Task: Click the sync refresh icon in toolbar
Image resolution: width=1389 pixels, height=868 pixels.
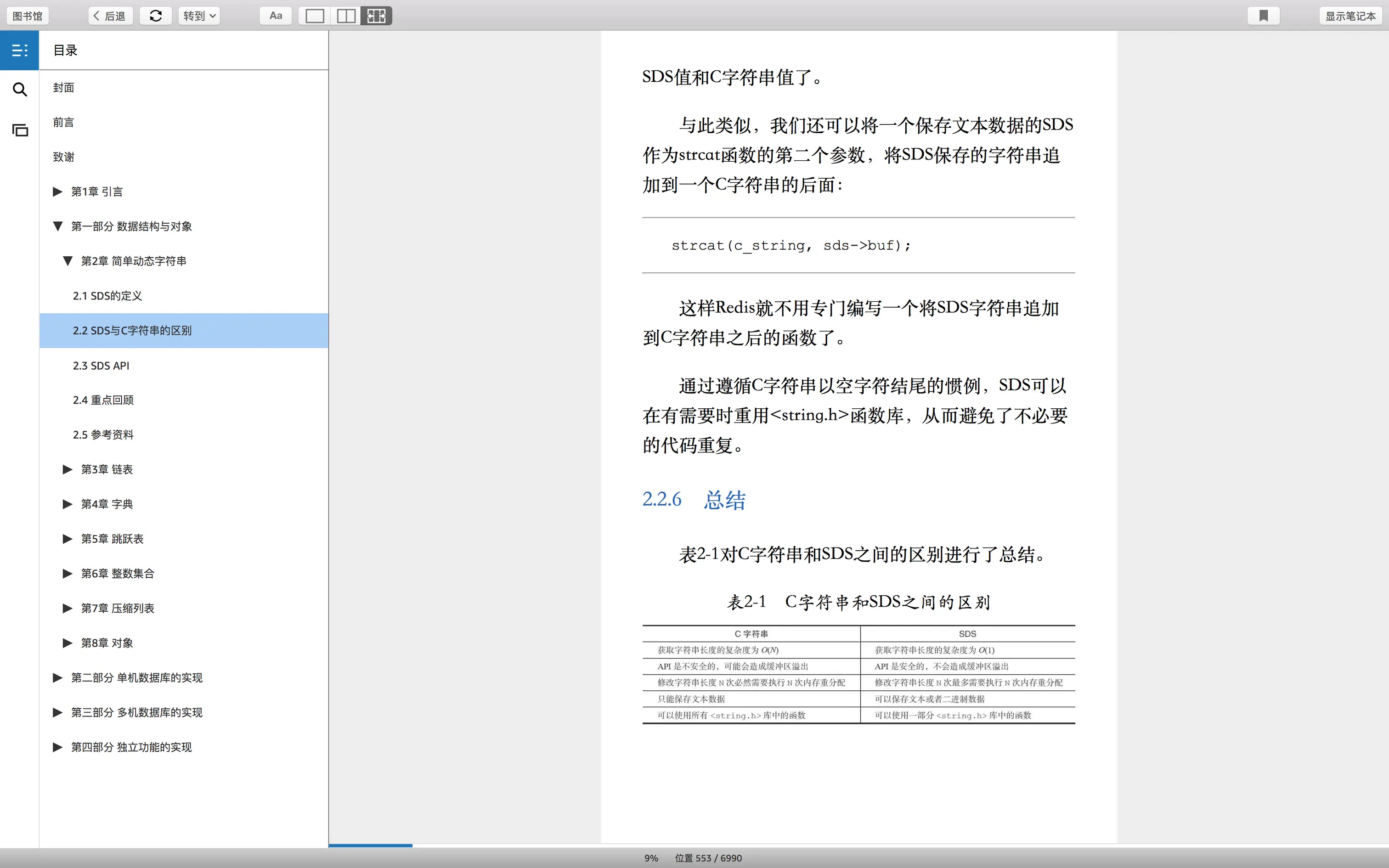Action: (x=156, y=16)
